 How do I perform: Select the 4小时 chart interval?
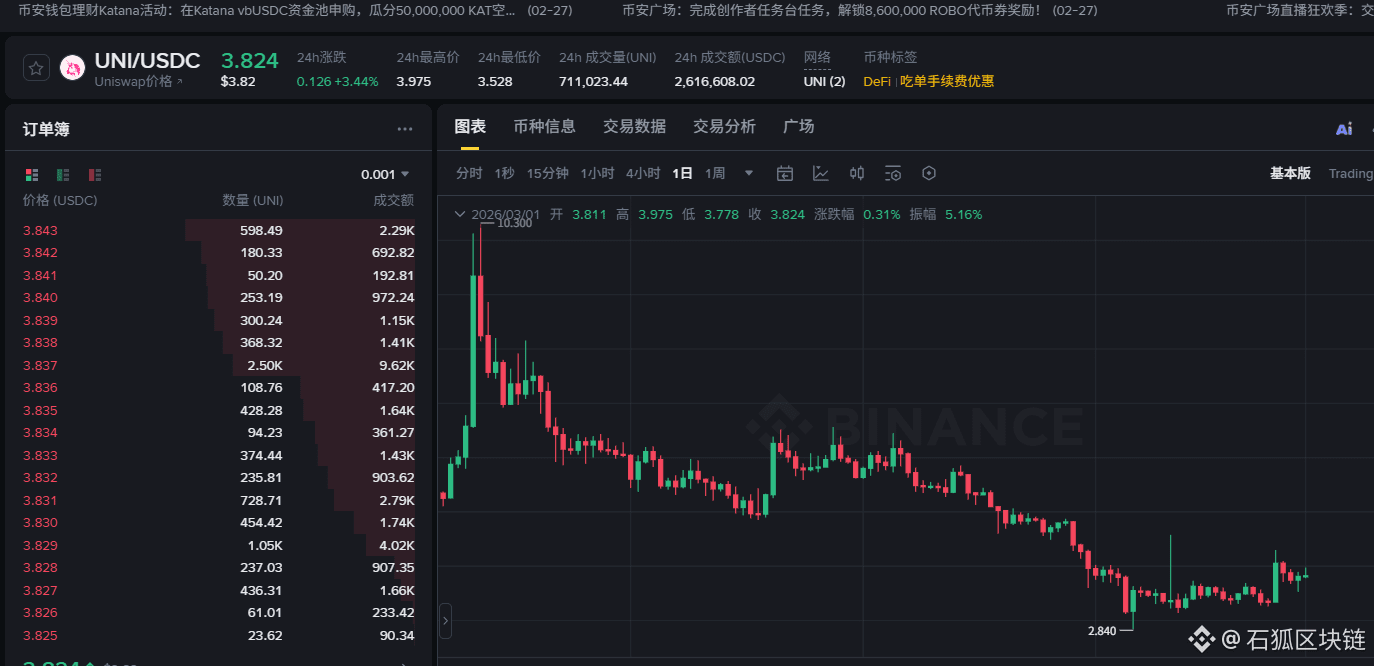click(x=643, y=173)
